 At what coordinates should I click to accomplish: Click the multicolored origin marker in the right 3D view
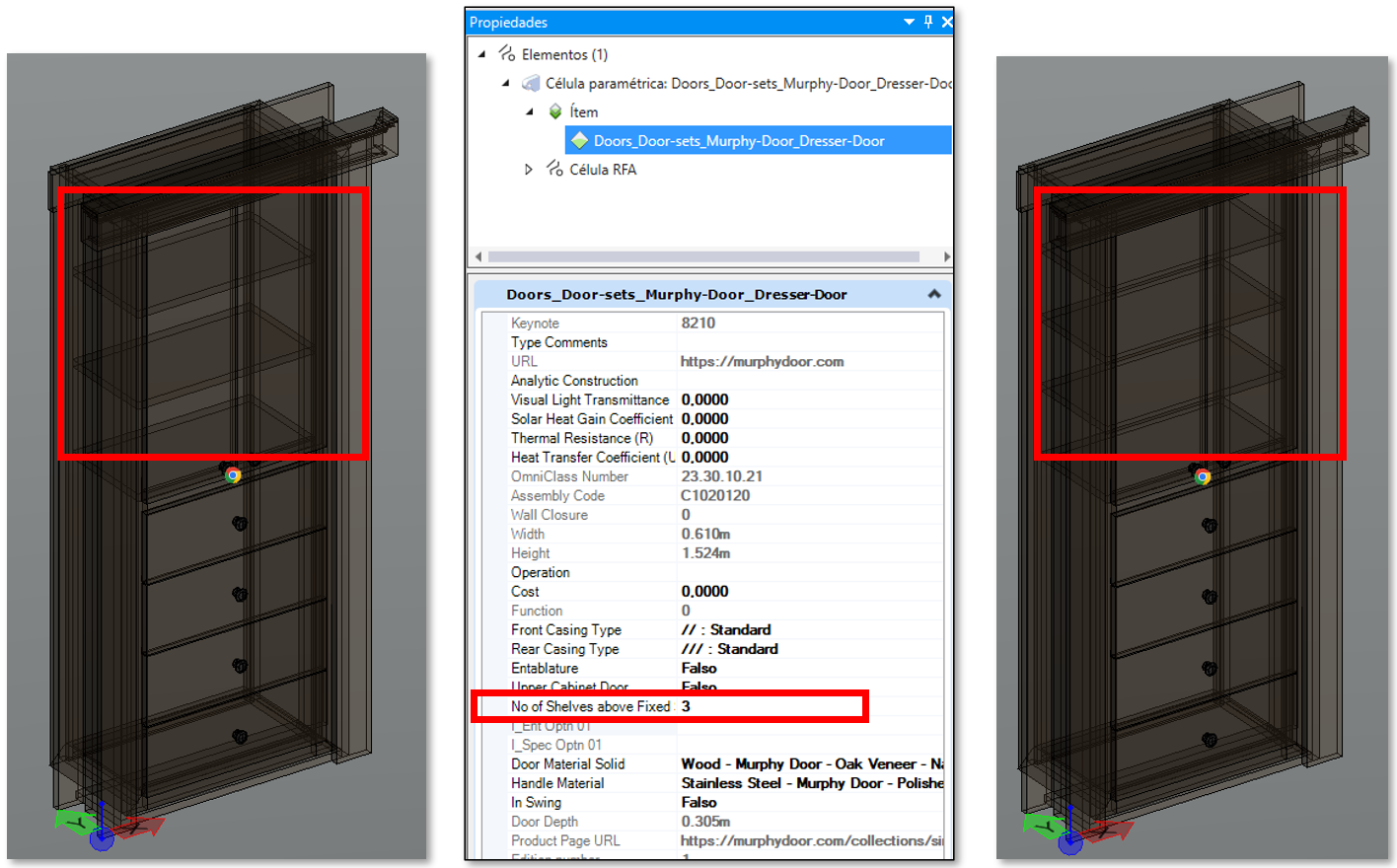(1203, 476)
